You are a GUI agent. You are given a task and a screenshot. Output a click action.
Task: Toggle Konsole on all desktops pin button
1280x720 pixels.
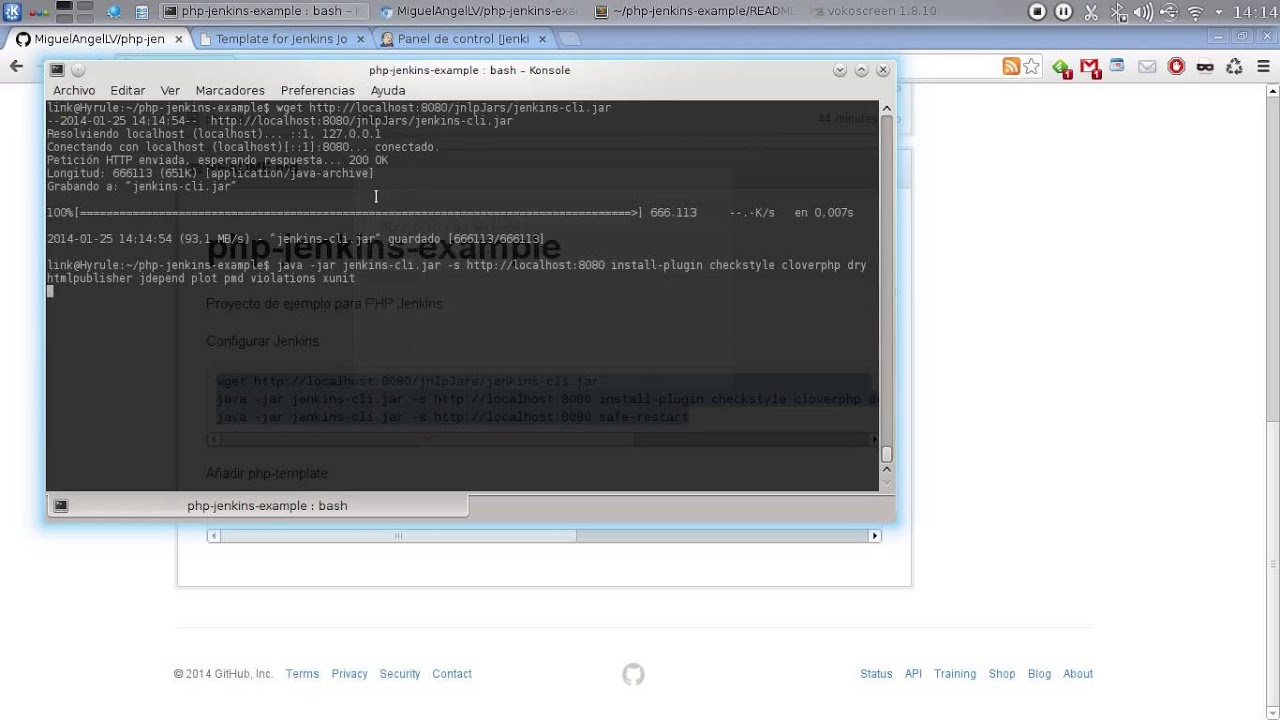point(78,70)
